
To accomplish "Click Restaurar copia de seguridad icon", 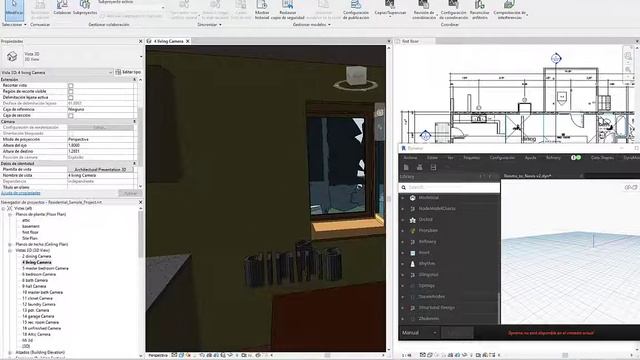I will click(x=288, y=10).
